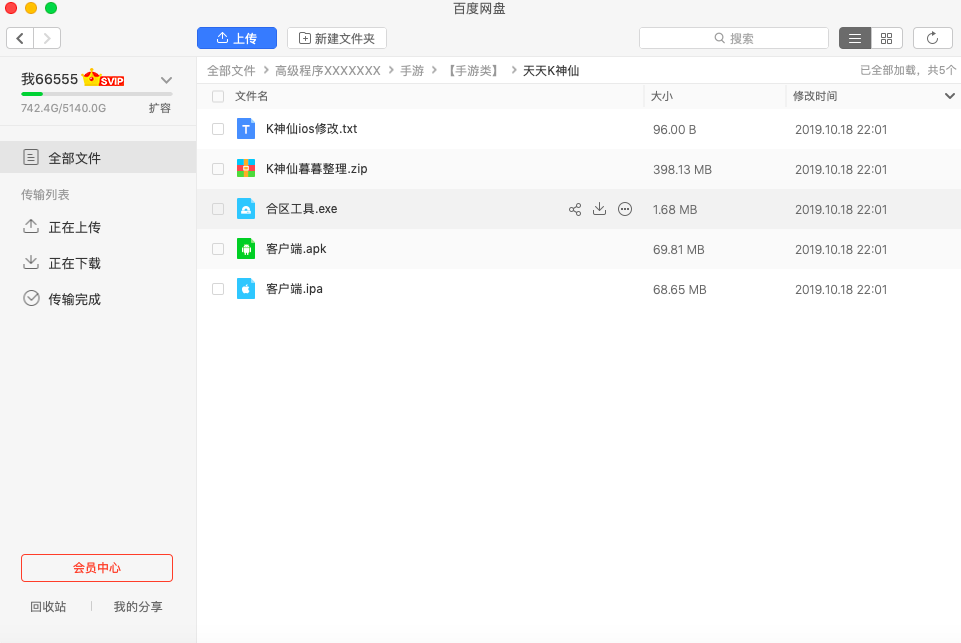Navigate to 【手游类】 in the breadcrumb
The image size is (961, 643).
[x=472, y=71]
